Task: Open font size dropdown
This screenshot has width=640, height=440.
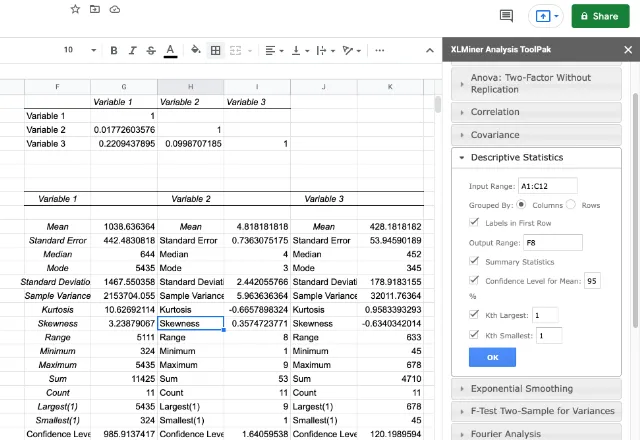Action: tap(93, 51)
